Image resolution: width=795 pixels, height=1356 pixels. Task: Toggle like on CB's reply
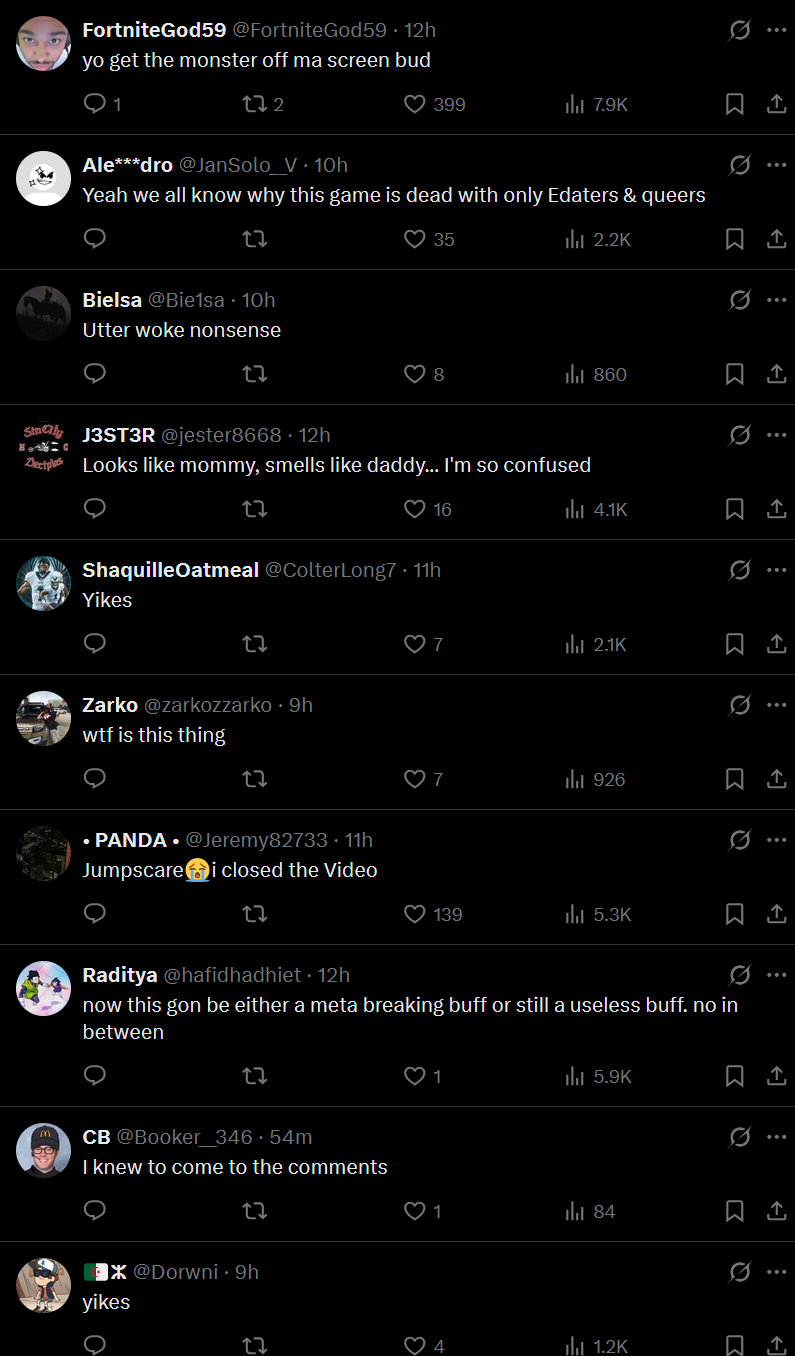[x=422, y=1211]
